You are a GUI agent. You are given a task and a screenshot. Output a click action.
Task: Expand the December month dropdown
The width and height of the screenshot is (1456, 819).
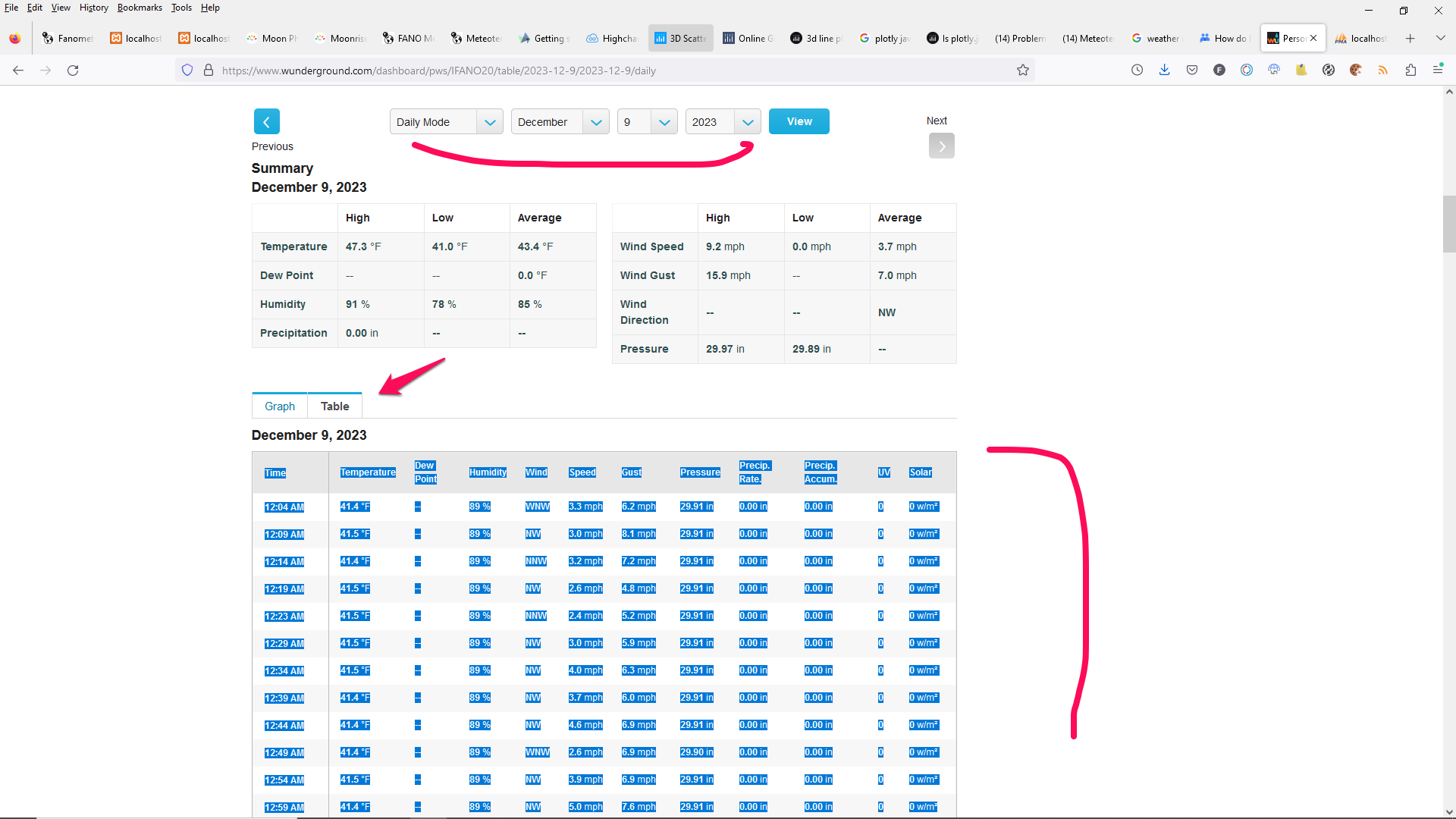point(560,122)
